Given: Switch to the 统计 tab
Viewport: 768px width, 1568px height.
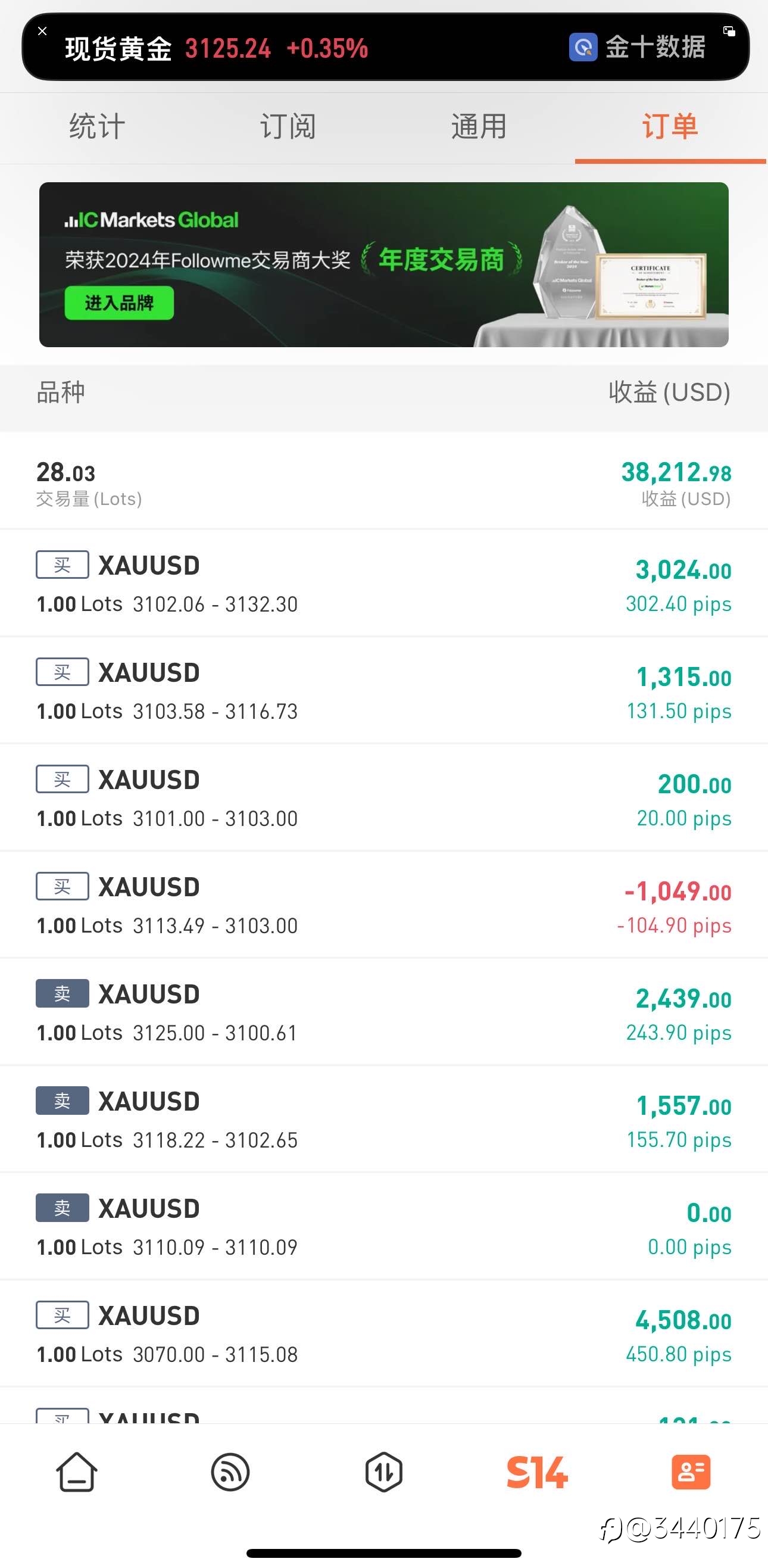Looking at the screenshot, I should coord(97,127).
